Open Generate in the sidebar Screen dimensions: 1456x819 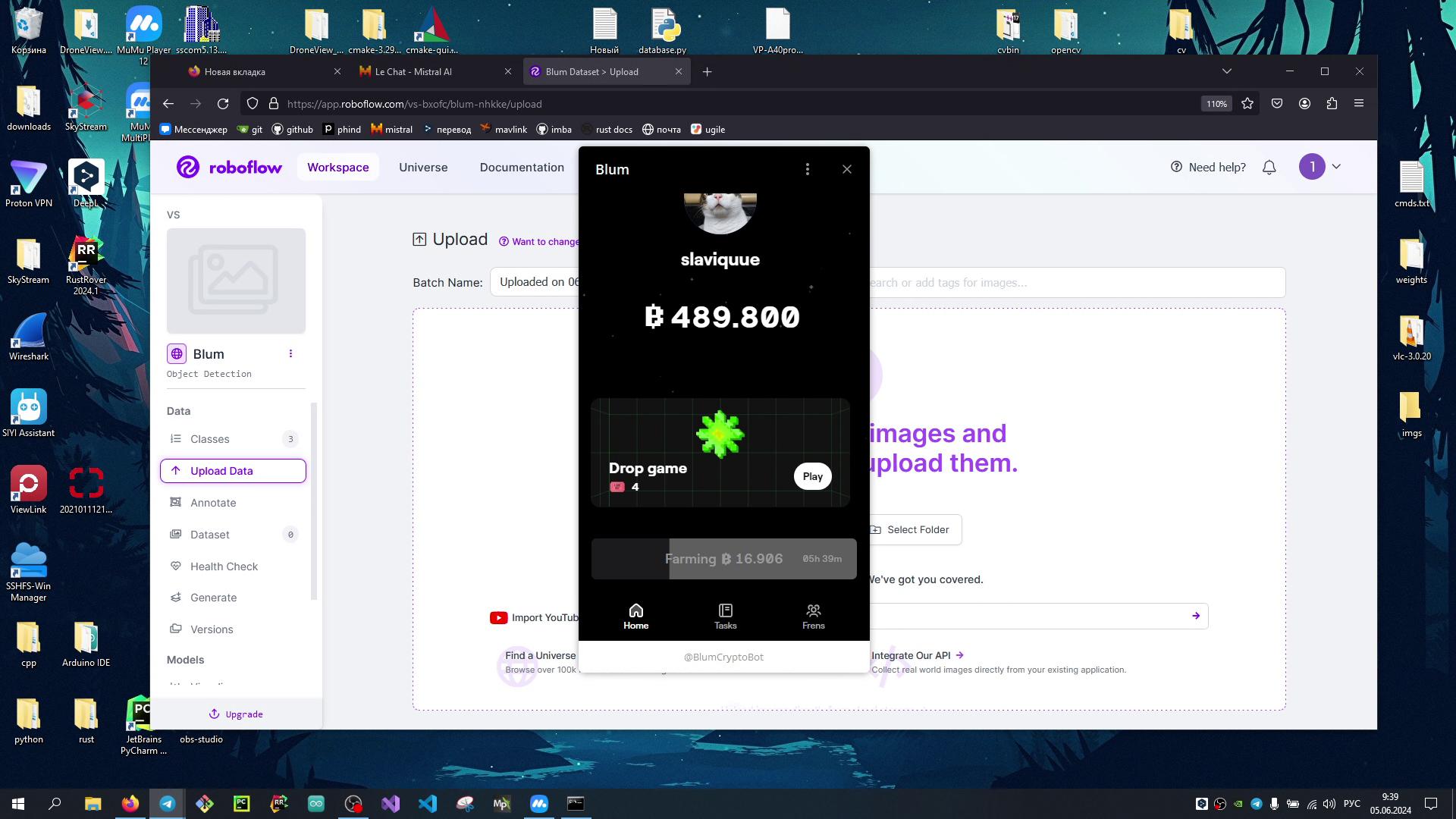233,598
